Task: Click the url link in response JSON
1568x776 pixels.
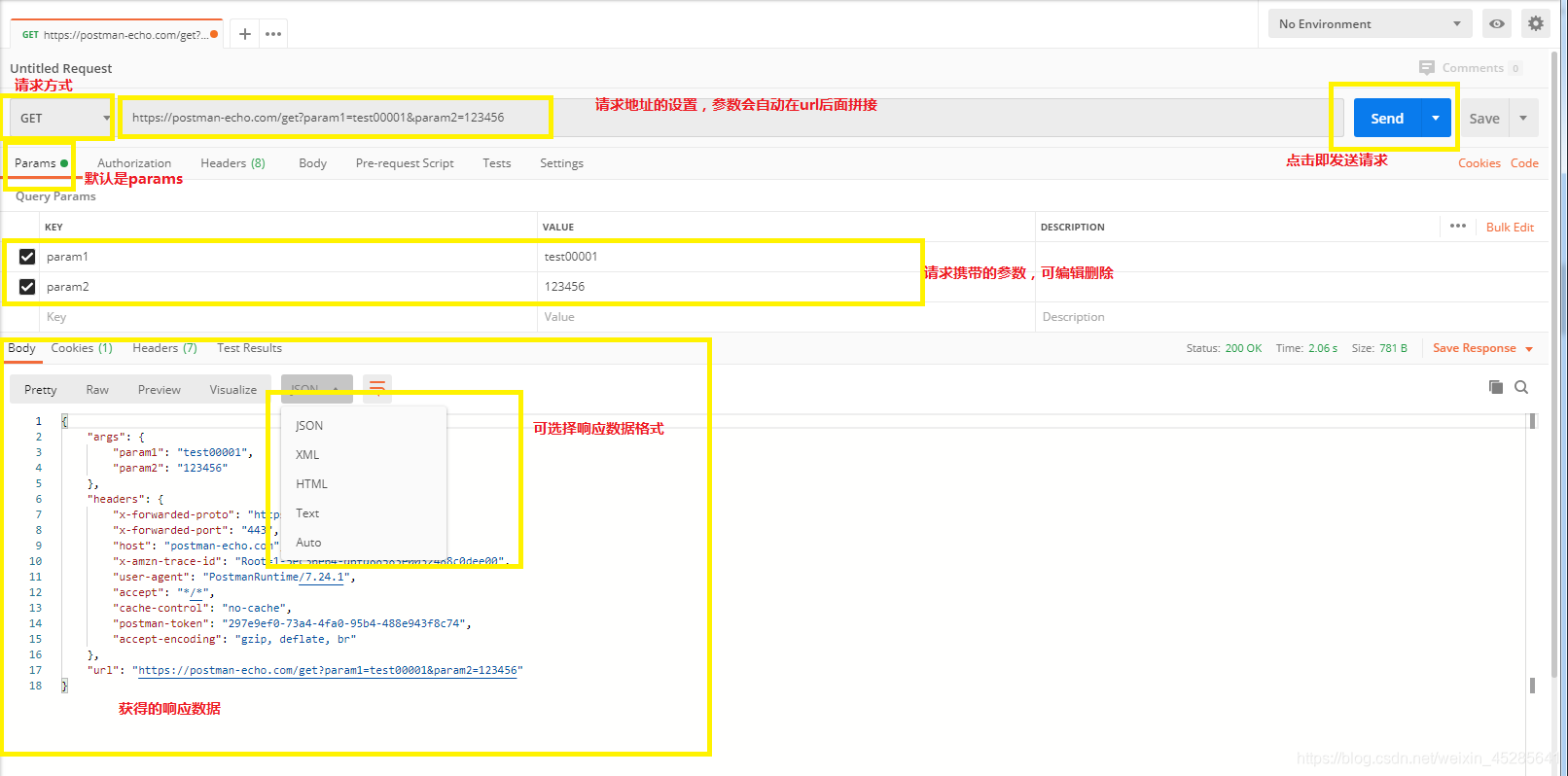Action: (327, 671)
